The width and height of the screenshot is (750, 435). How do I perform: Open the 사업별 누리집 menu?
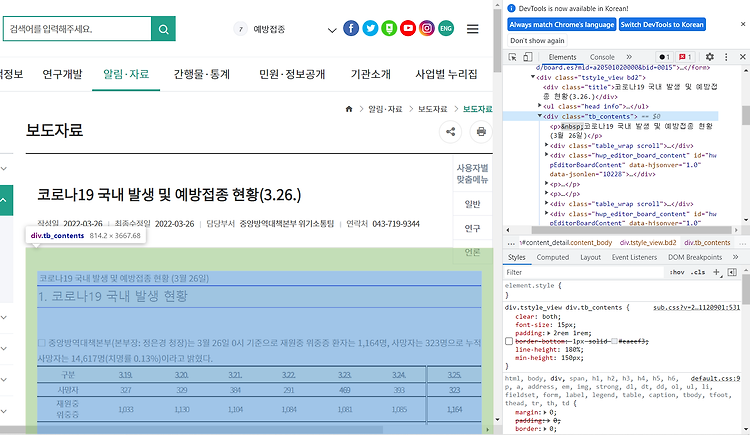446,74
